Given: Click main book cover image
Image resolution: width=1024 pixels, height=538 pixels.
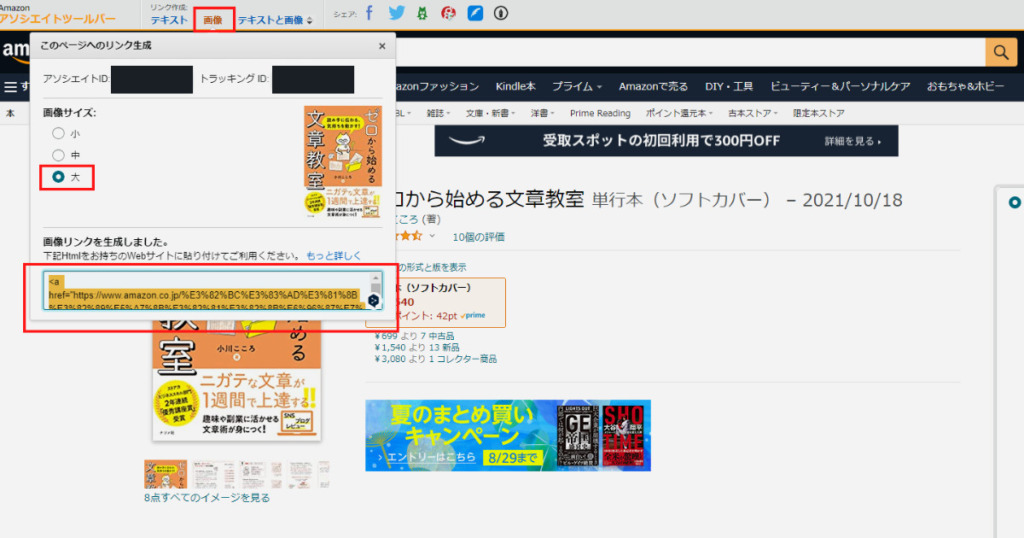Looking at the screenshot, I should point(236,382).
